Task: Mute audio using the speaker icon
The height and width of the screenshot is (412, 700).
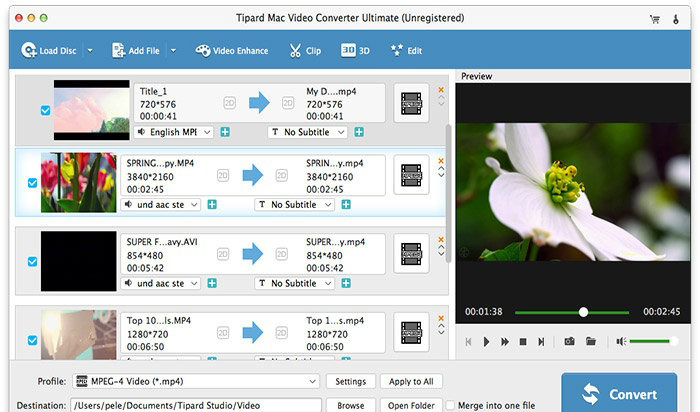Action: pyautogui.click(x=621, y=341)
